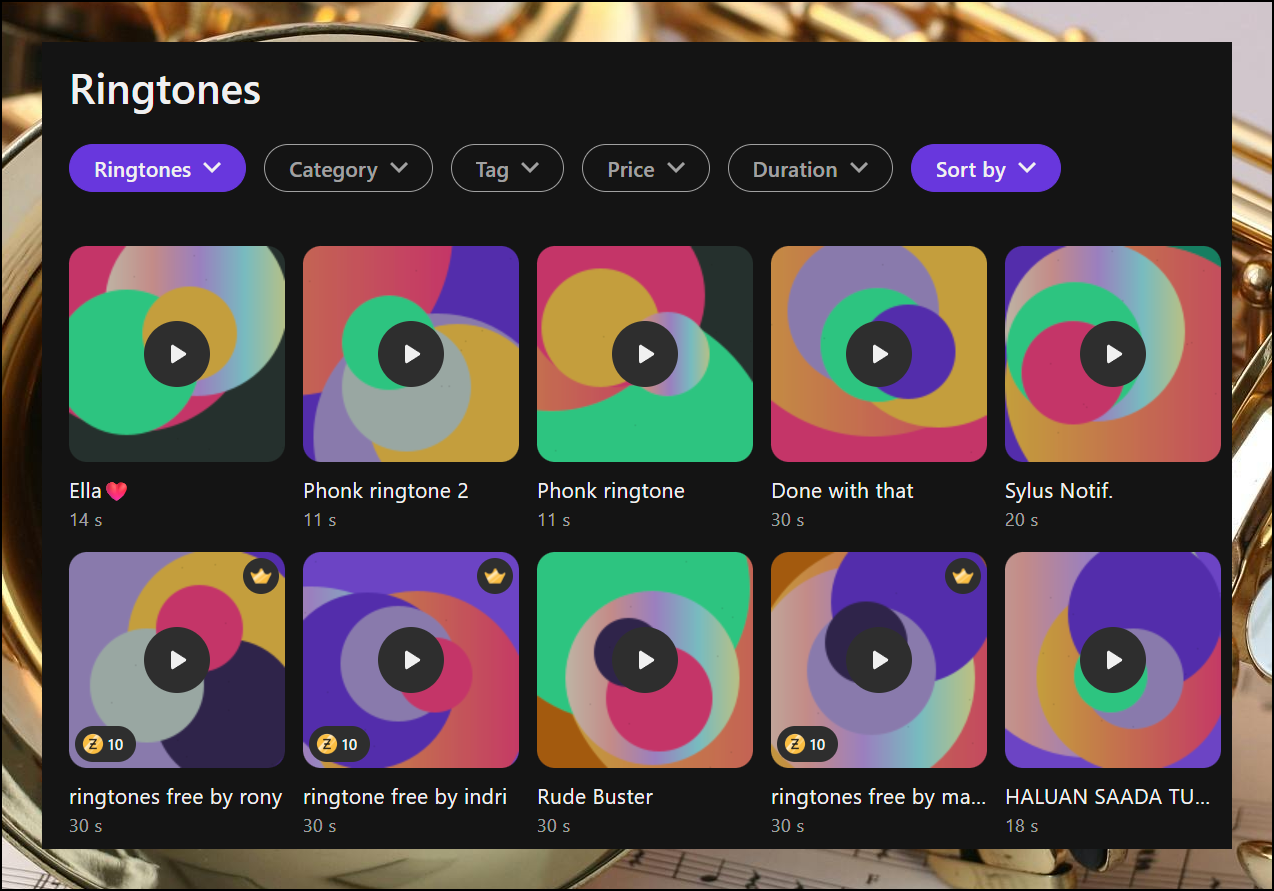This screenshot has width=1274, height=891.
Task: Click the 30 s duration under Done with that
Action: click(788, 520)
